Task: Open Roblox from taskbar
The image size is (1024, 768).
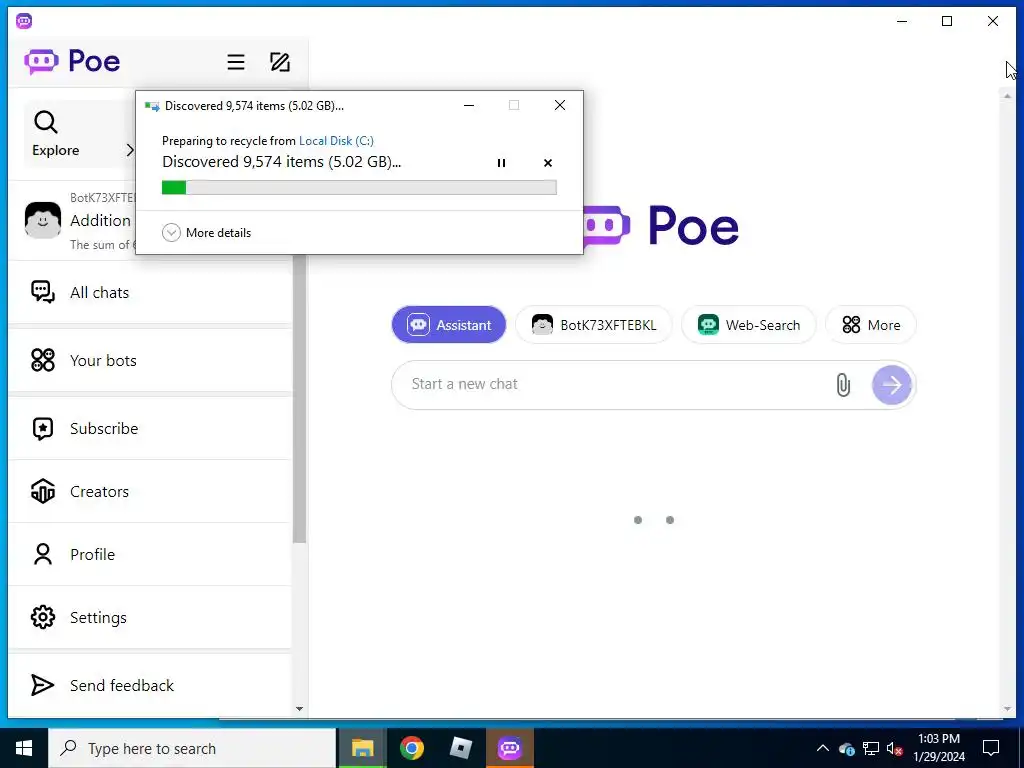Action: [x=460, y=748]
